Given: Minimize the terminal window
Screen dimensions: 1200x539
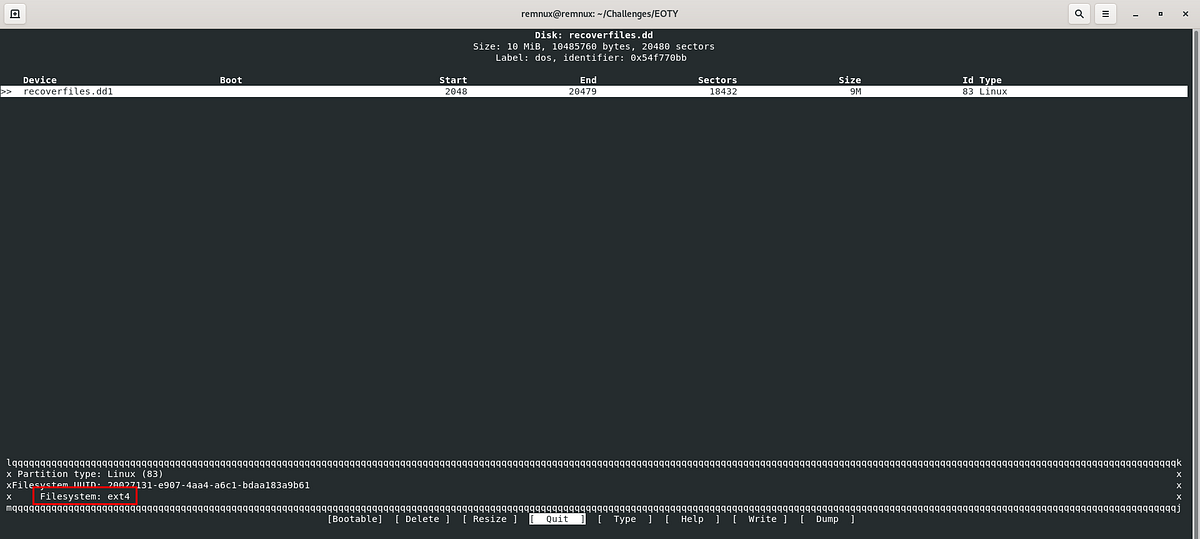Looking at the screenshot, I should 1133,14.
